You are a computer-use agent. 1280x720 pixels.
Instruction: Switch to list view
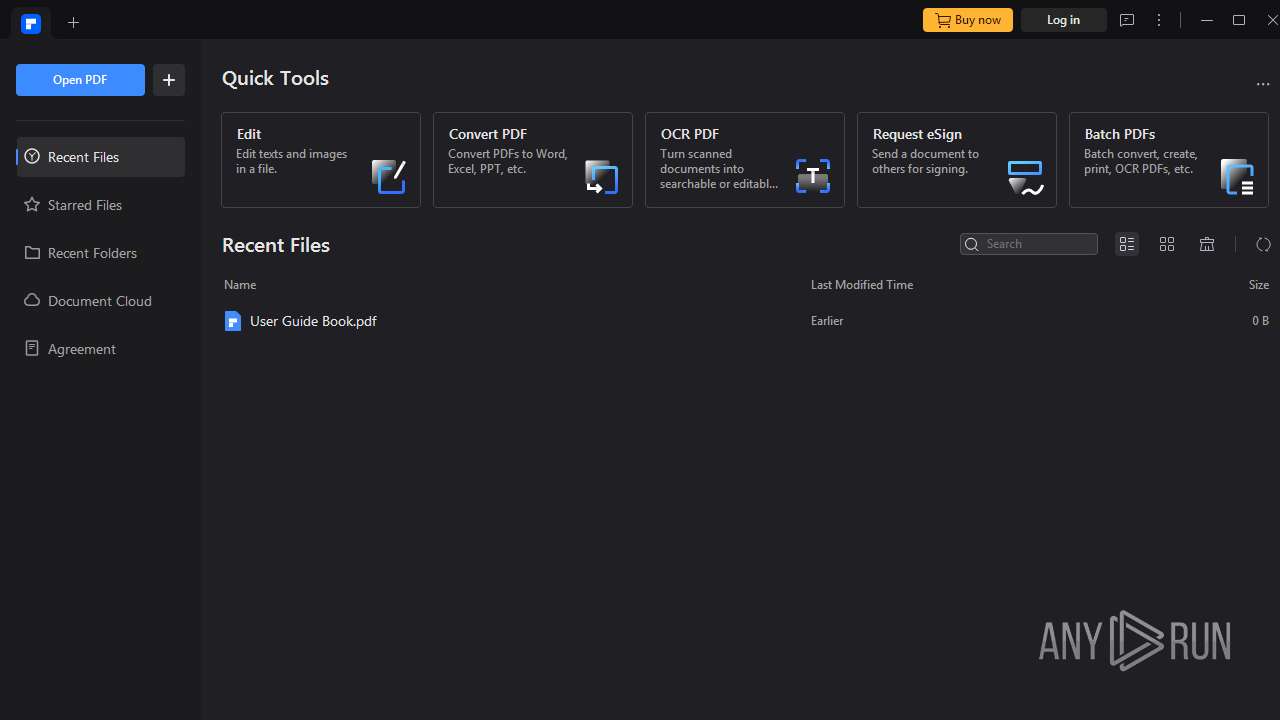(x=1127, y=244)
